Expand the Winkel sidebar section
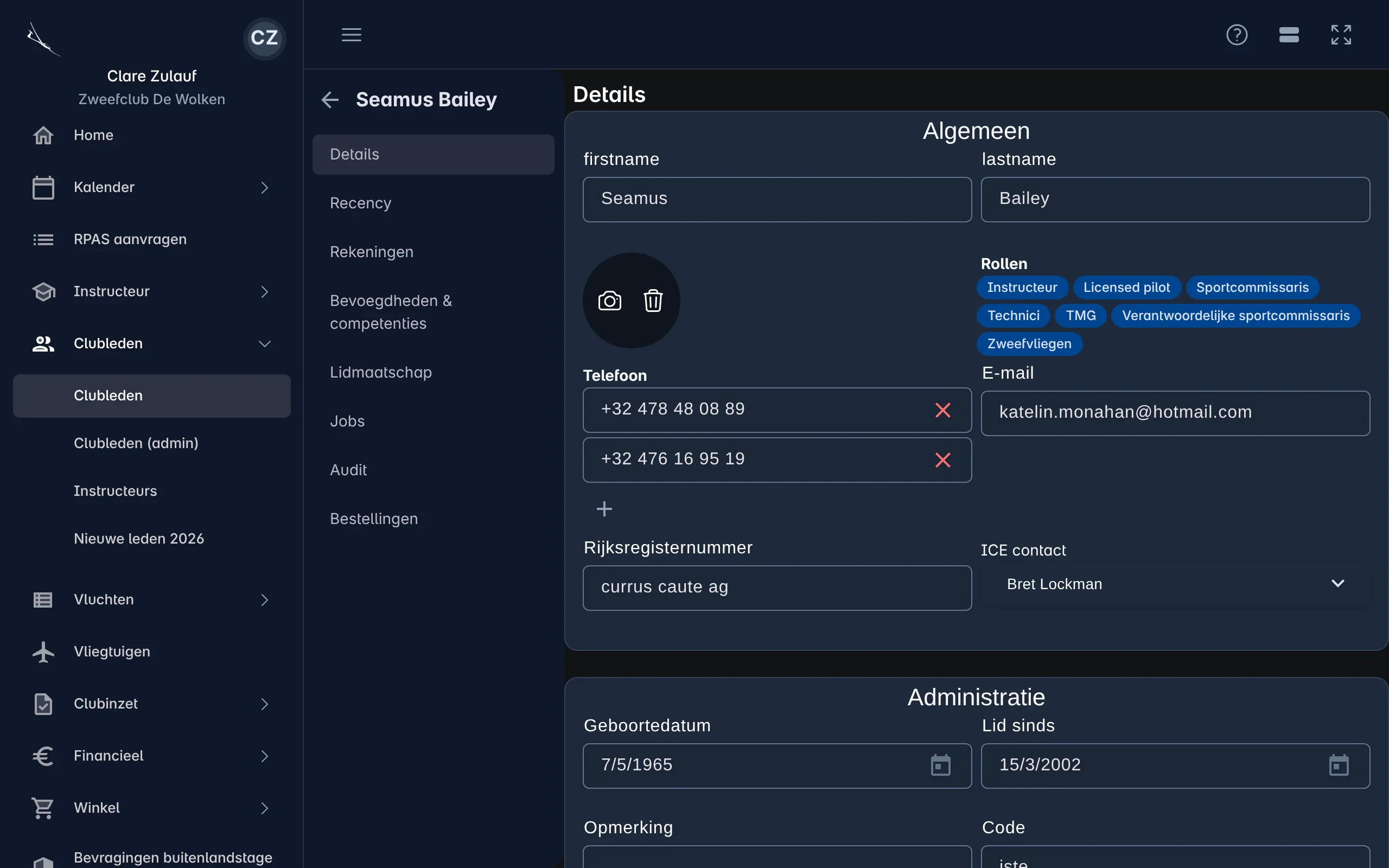 point(151,808)
